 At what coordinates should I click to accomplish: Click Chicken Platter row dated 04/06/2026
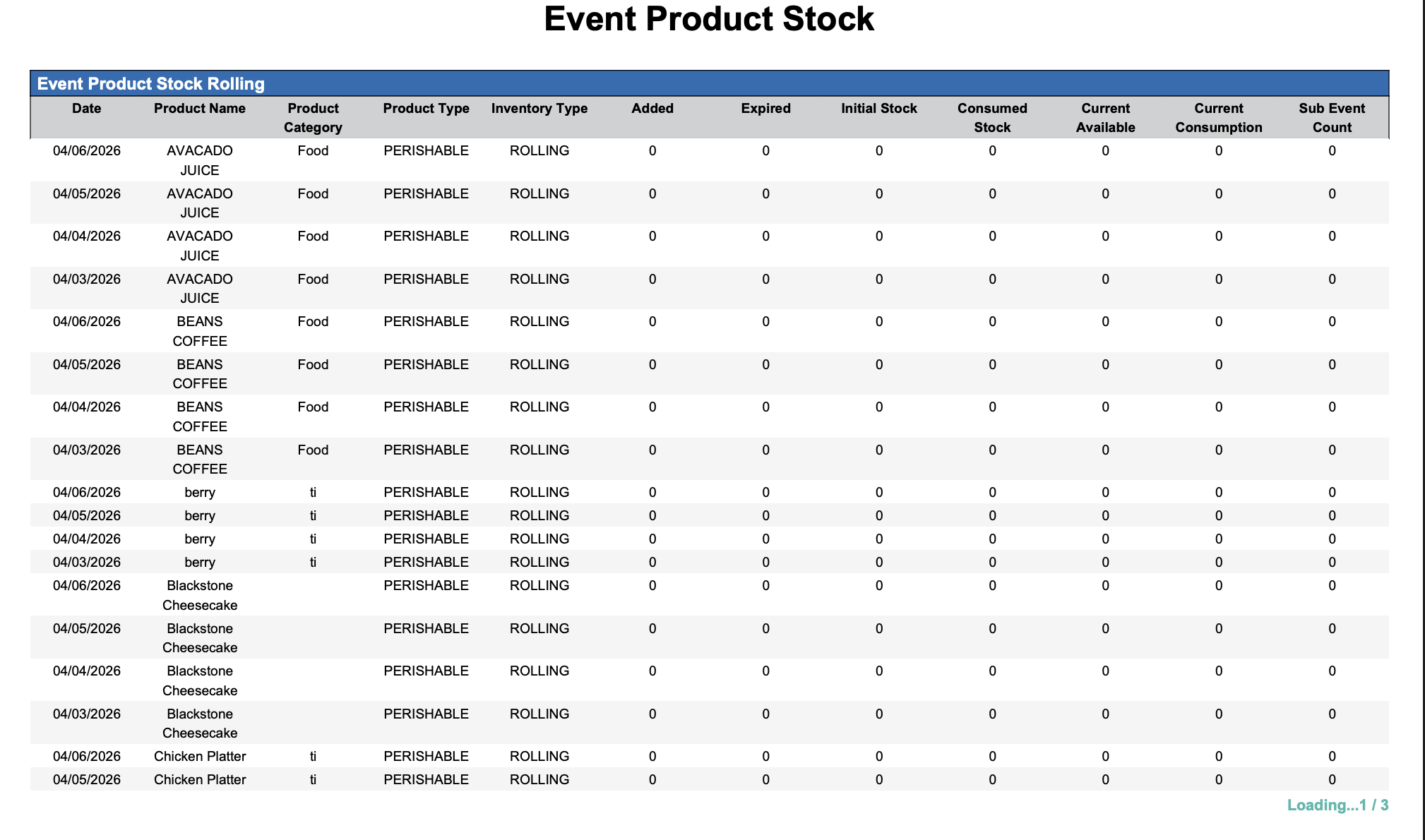[x=200, y=757]
